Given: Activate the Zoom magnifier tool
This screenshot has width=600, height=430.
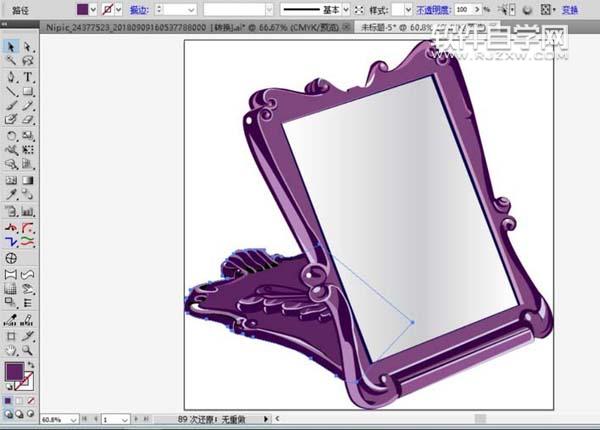Looking at the screenshot, I should pos(28,350).
